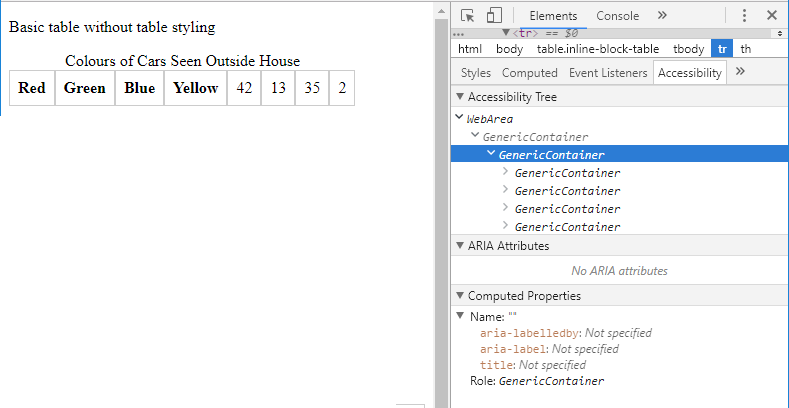Viewport: 789px width, 408px height.
Task: Collapse the GenericContainer under WebArea
Action: [475, 135]
